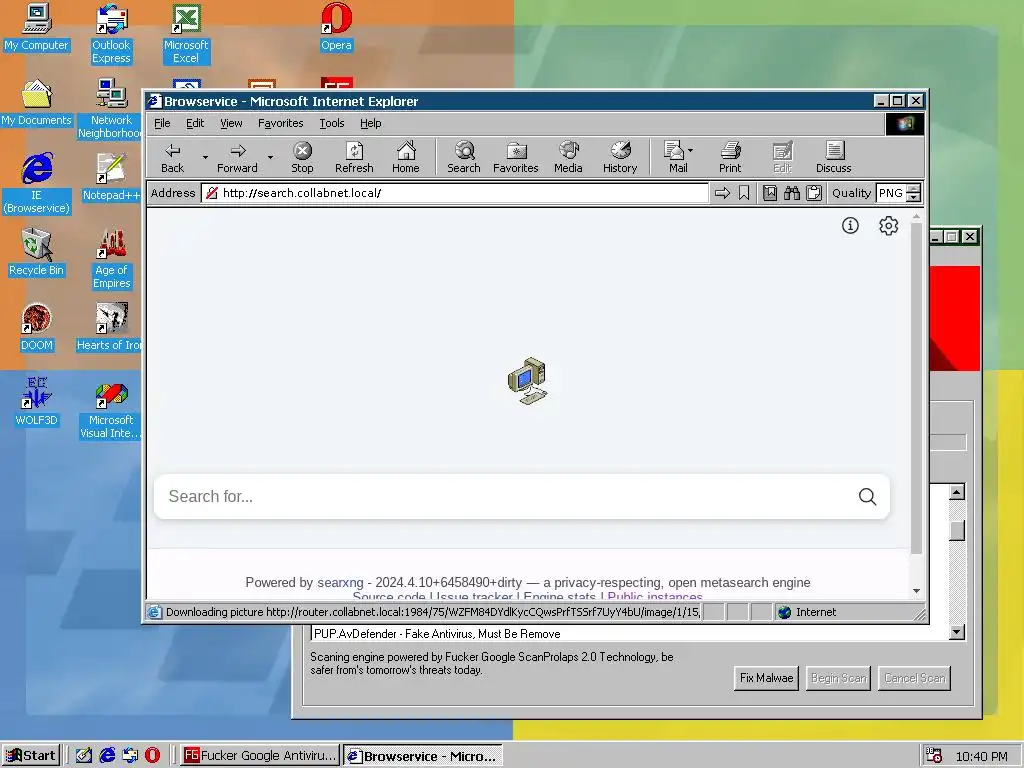Viewport: 1024px width, 768px height.
Task: Open the Help menu
Action: click(370, 123)
